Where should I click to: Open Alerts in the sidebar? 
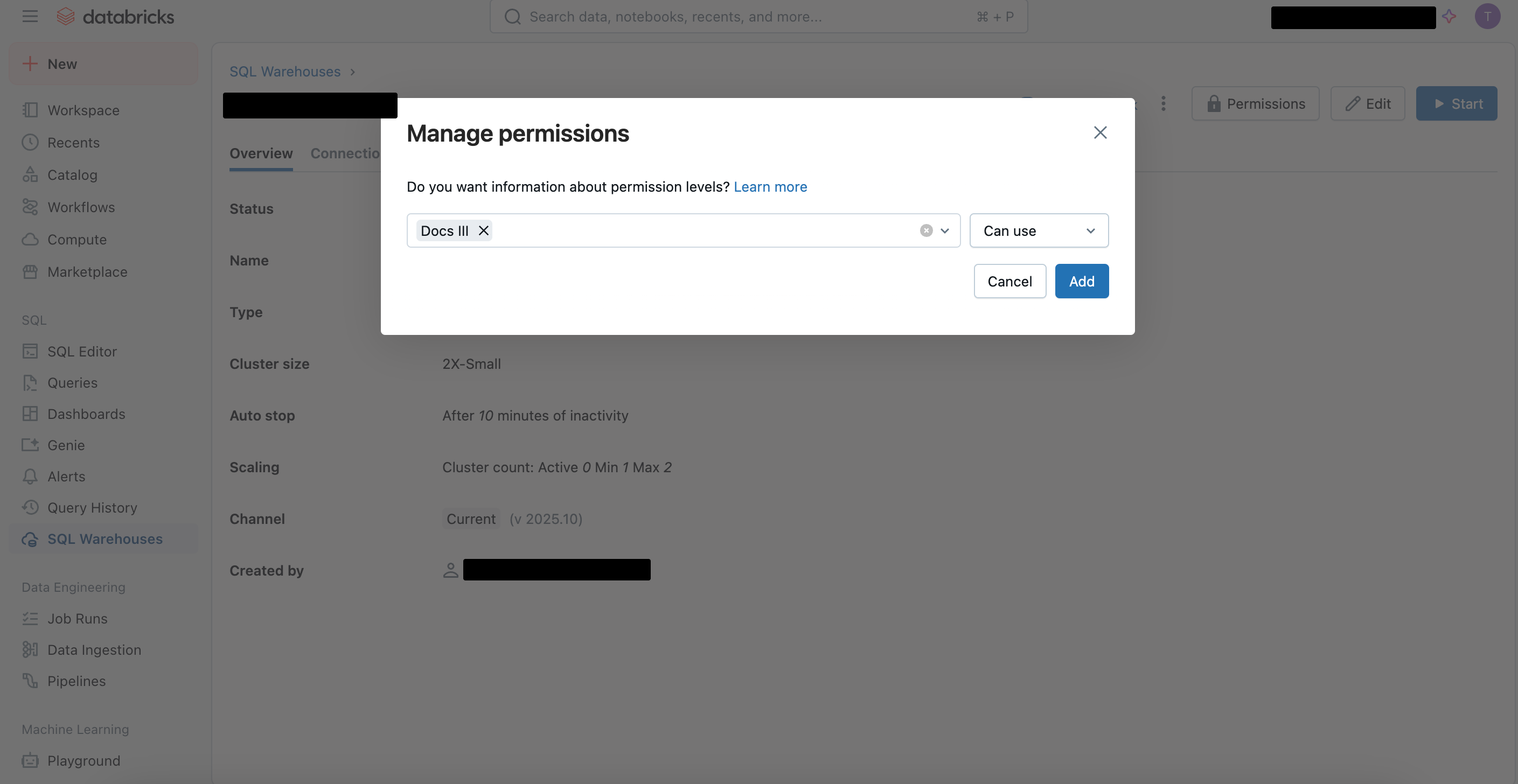103,477
